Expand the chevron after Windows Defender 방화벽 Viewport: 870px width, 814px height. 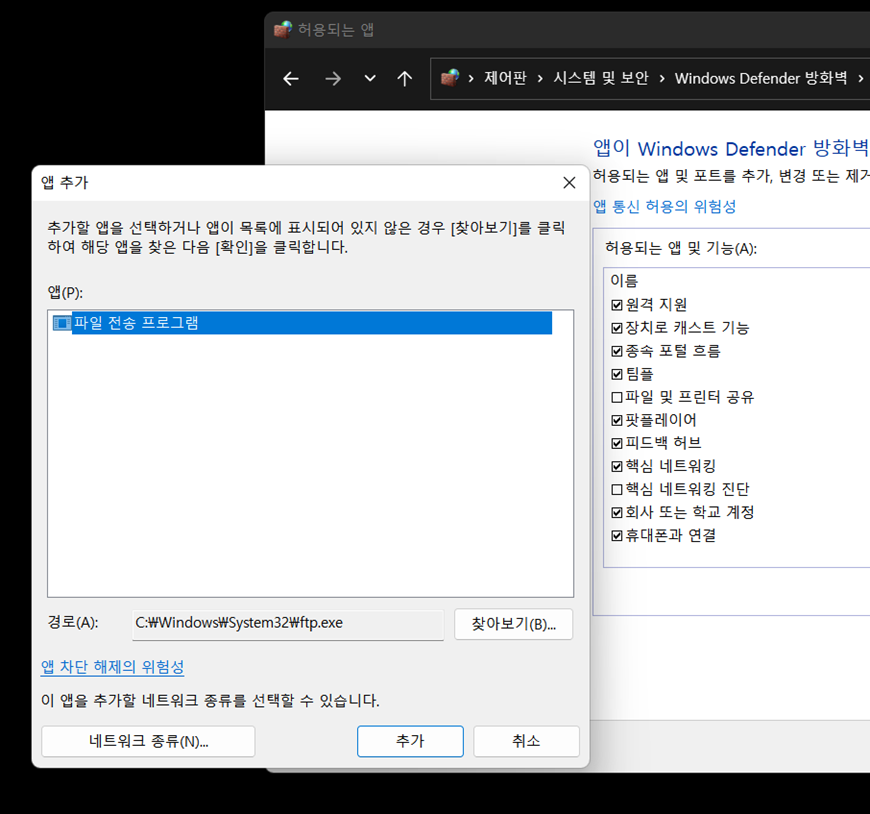(861, 79)
